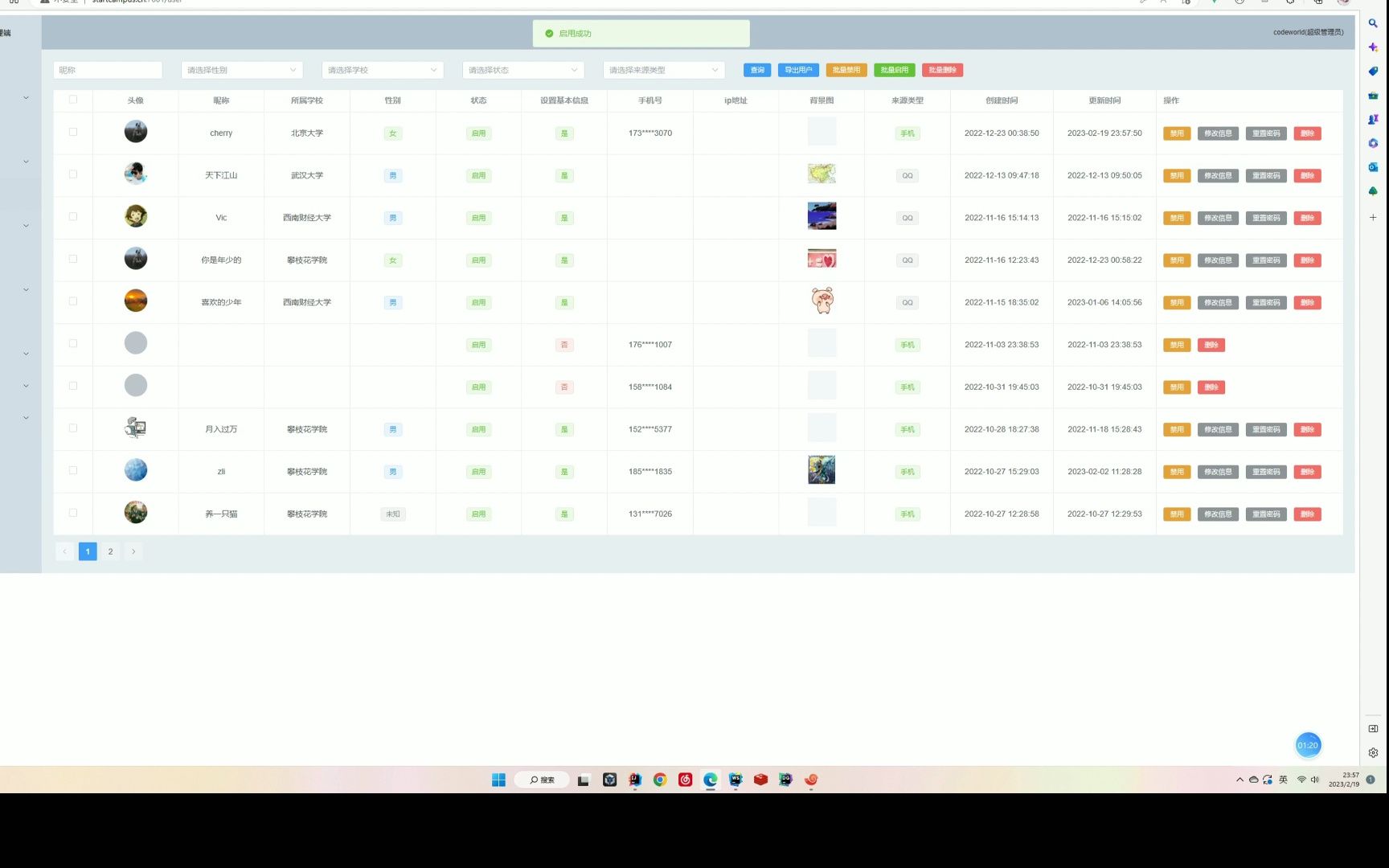Open the Tools briefcase icon in sidebar
The height and width of the screenshot is (868, 1389).
point(1373,96)
